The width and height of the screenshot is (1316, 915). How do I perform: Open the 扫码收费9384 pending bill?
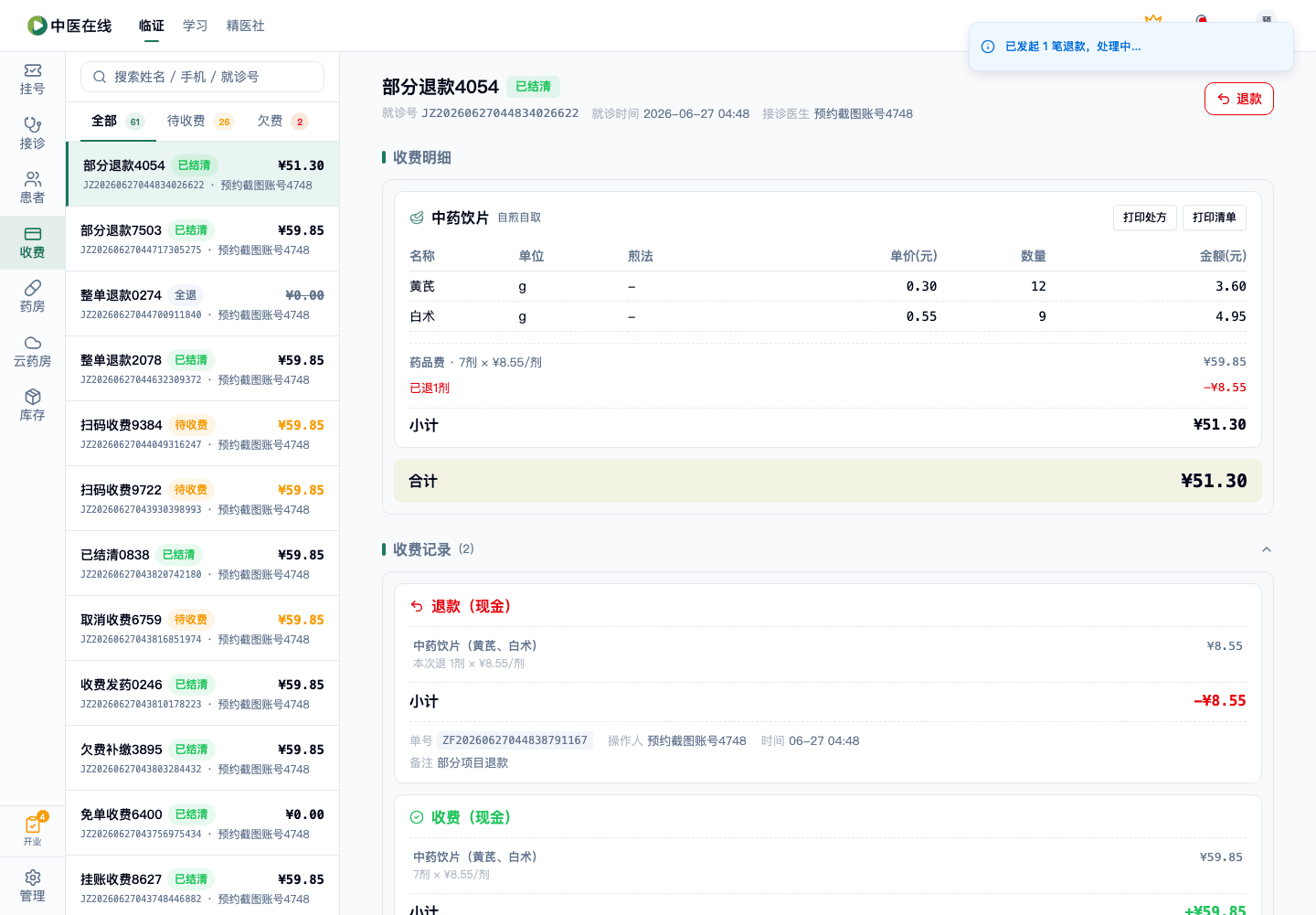(203, 433)
